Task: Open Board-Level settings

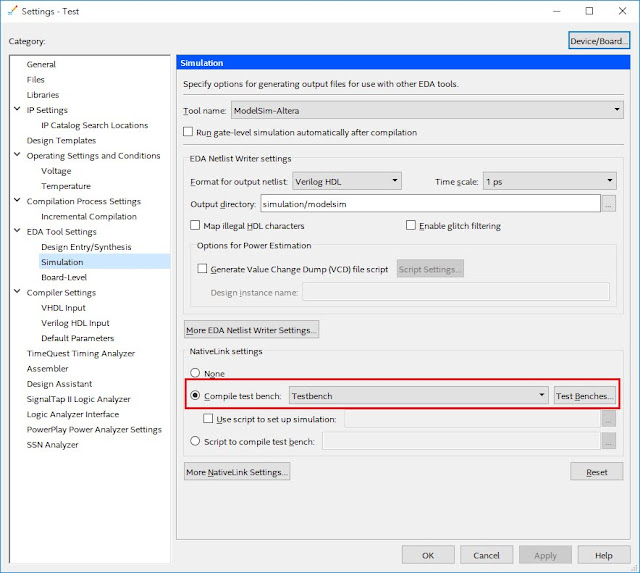Action: (64, 277)
